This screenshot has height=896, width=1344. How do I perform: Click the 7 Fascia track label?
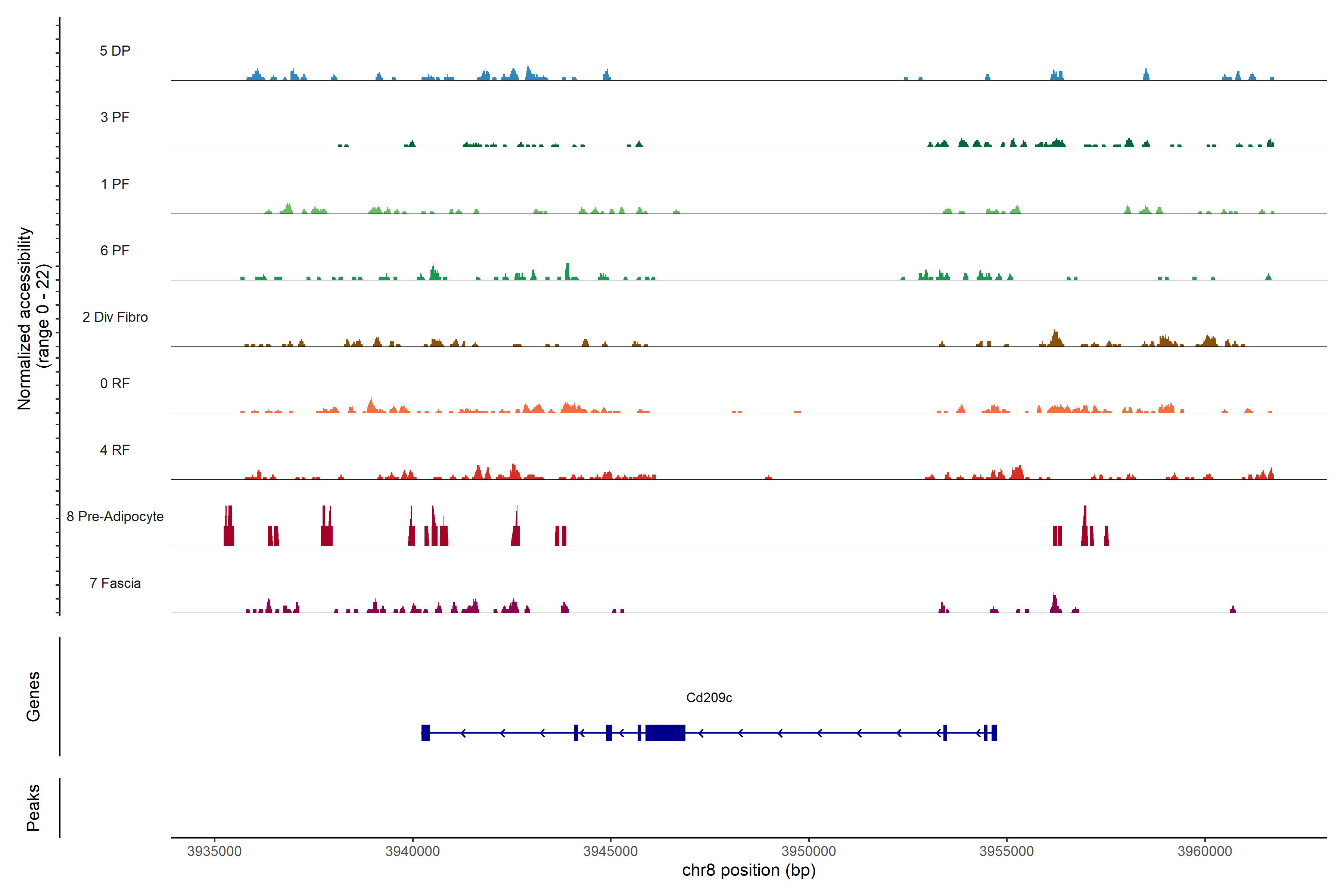115,583
